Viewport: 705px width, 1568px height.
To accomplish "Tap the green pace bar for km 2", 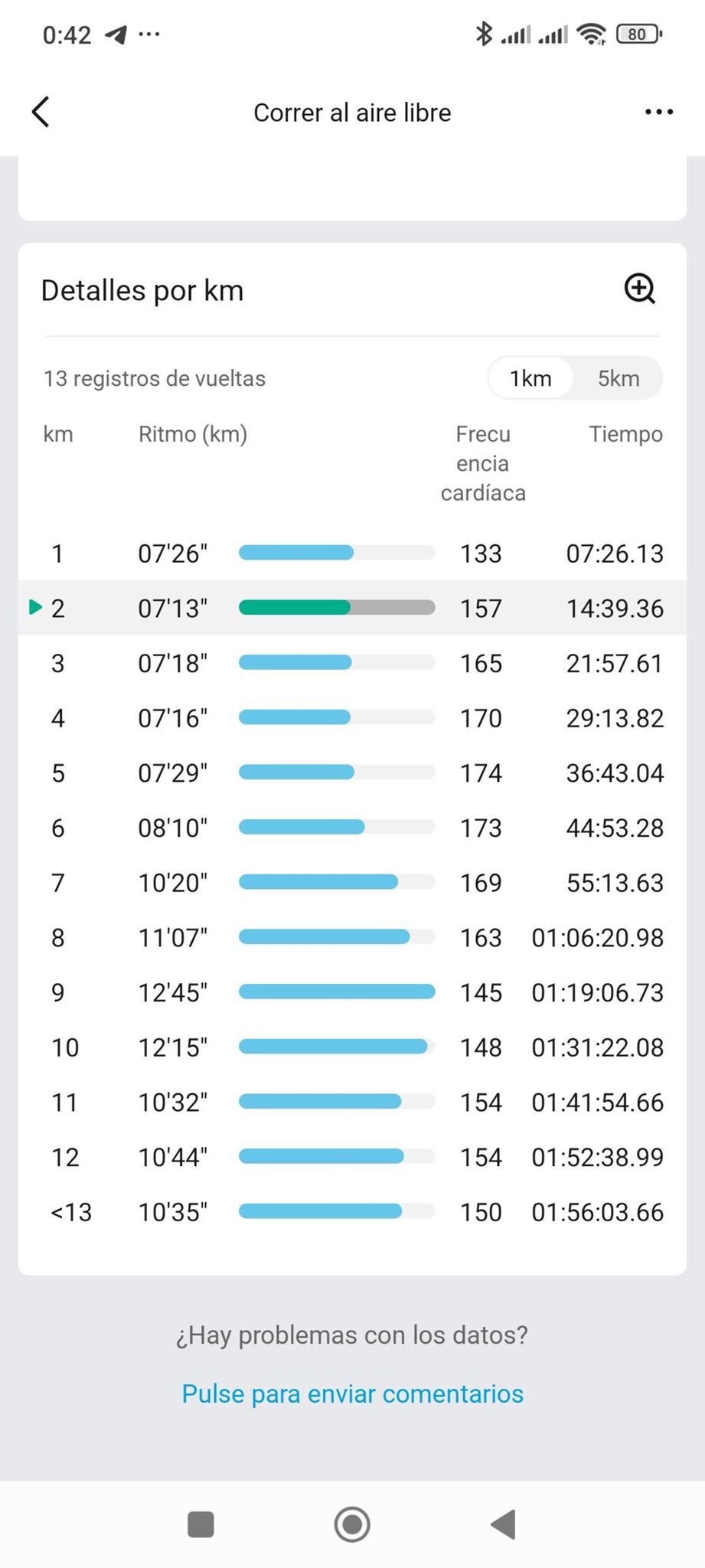I will tap(295, 608).
